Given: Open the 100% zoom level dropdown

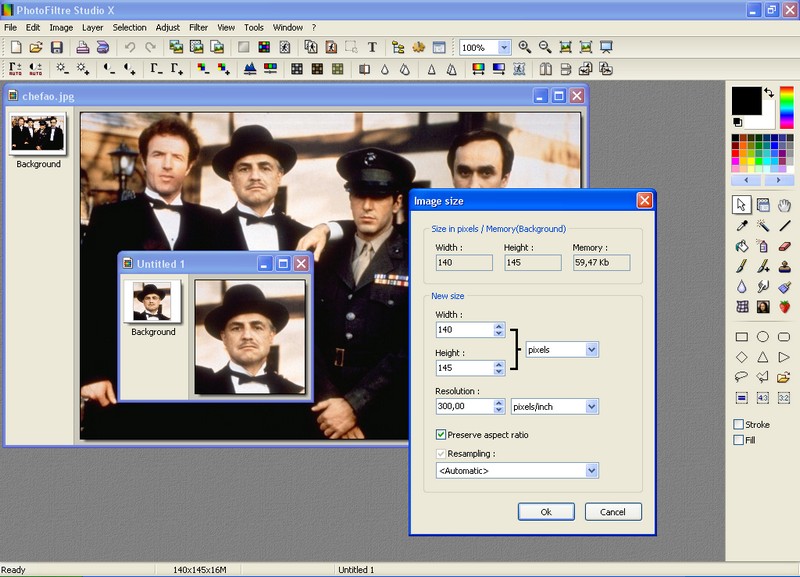Looking at the screenshot, I should [x=504, y=47].
